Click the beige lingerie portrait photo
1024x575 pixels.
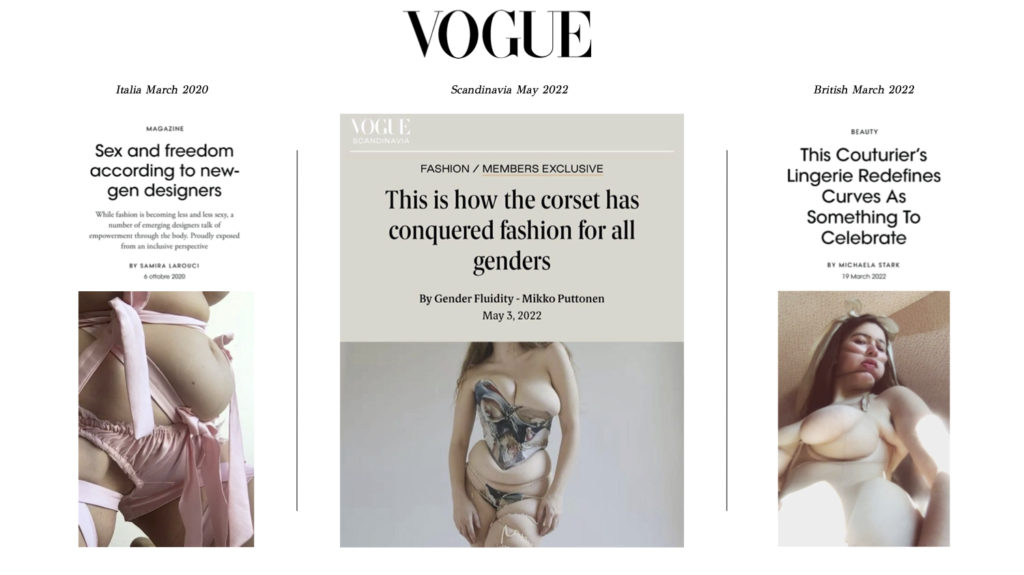[863, 419]
